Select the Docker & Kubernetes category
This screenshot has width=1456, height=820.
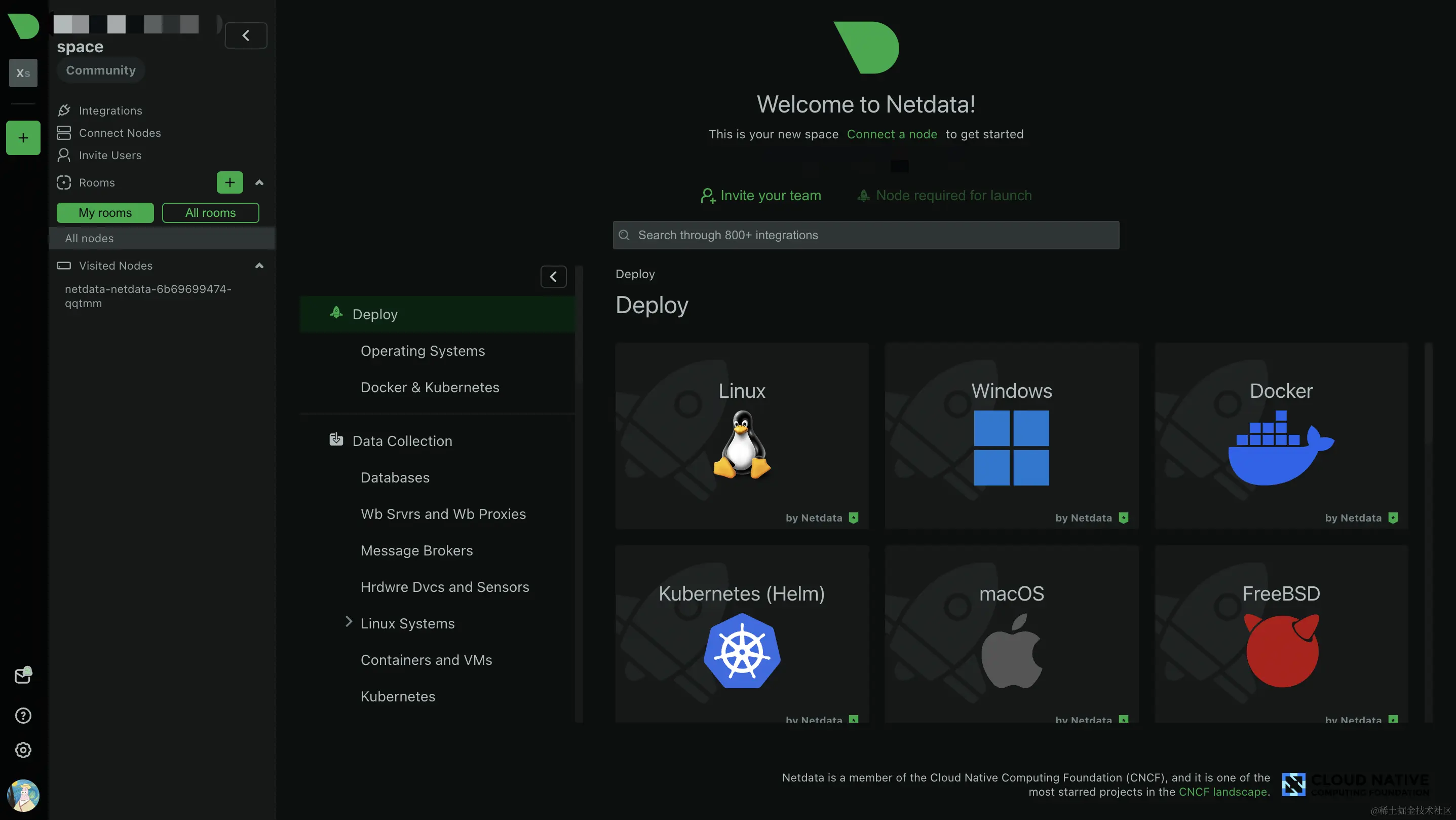[x=430, y=387]
